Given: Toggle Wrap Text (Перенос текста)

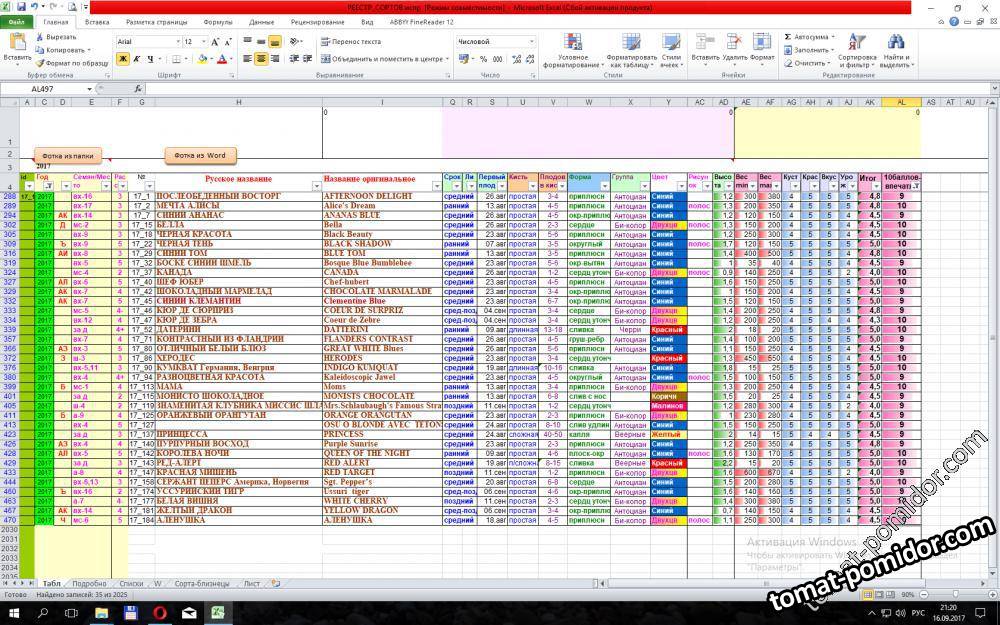Looking at the screenshot, I should pos(350,42).
